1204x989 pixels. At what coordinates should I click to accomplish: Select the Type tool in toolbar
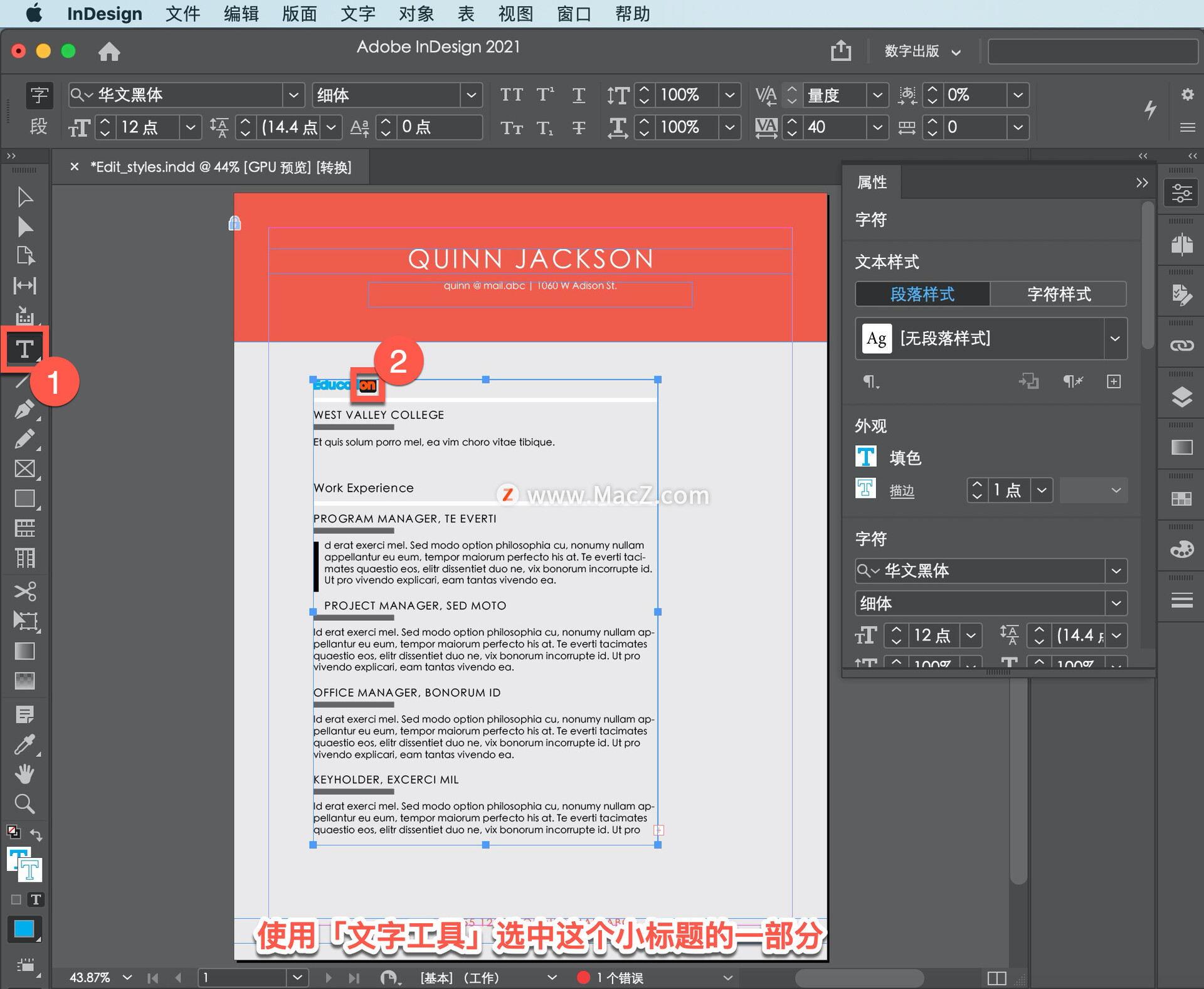(x=24, y=349)
